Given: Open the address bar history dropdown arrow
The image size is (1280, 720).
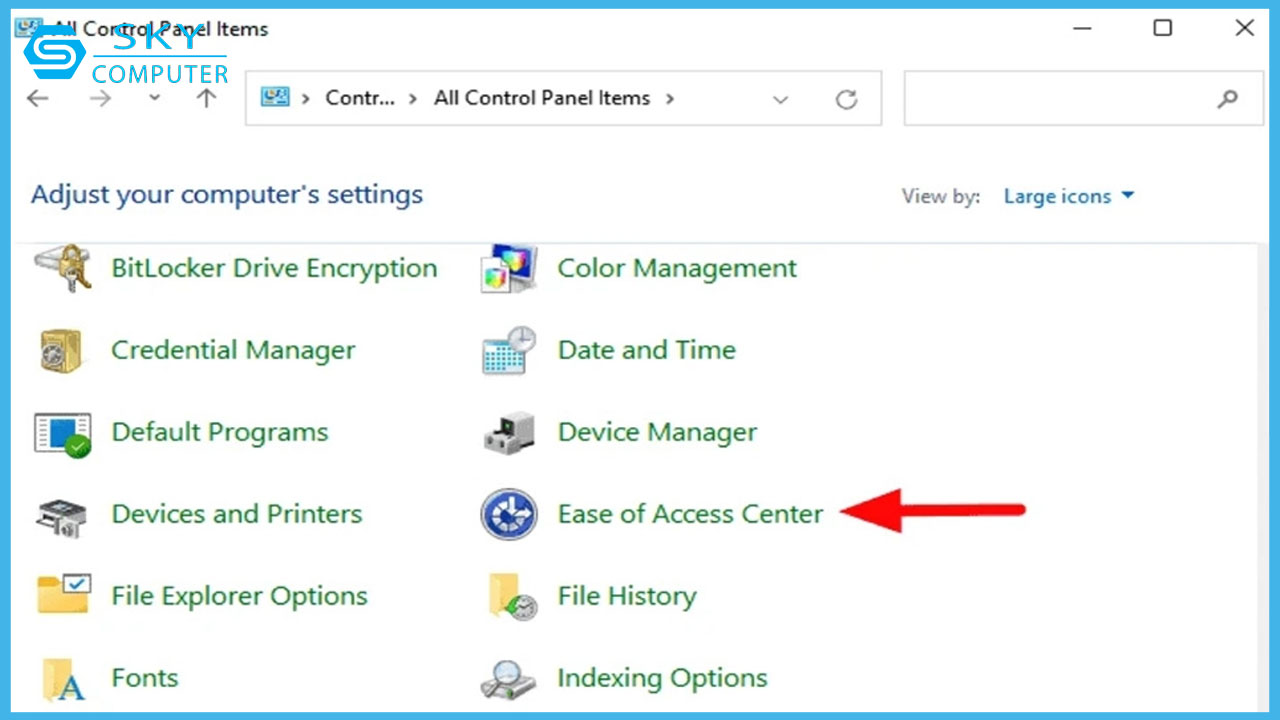Looking at the screenshot, I should [x=781, y=99].
